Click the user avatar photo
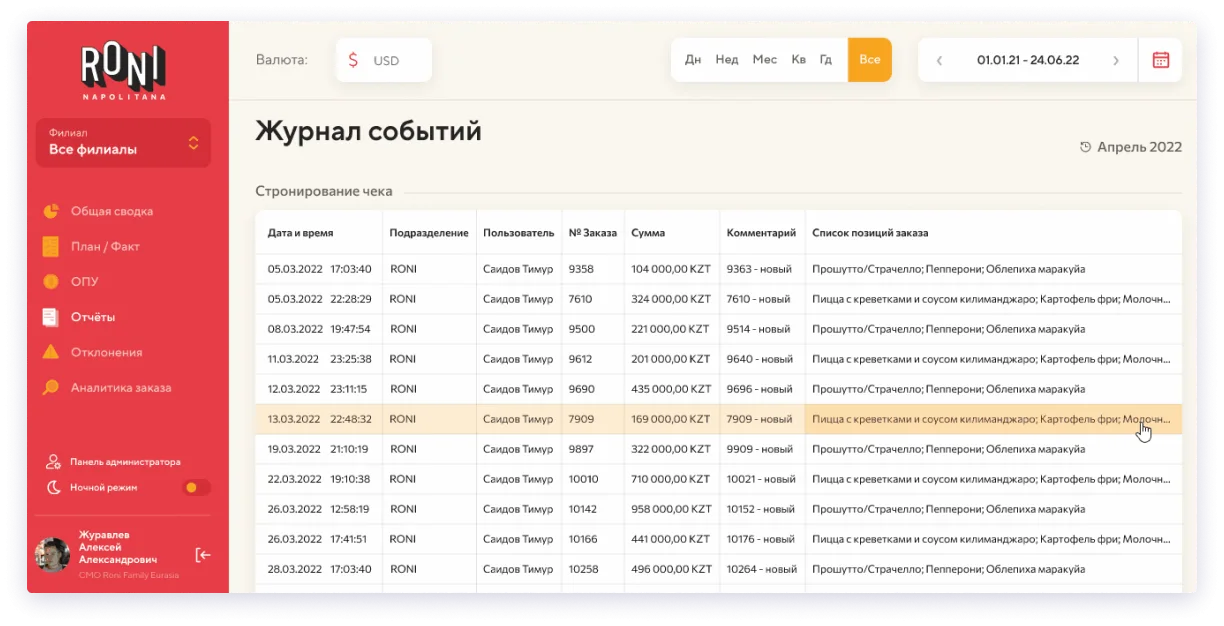 (x=52, y=555)
